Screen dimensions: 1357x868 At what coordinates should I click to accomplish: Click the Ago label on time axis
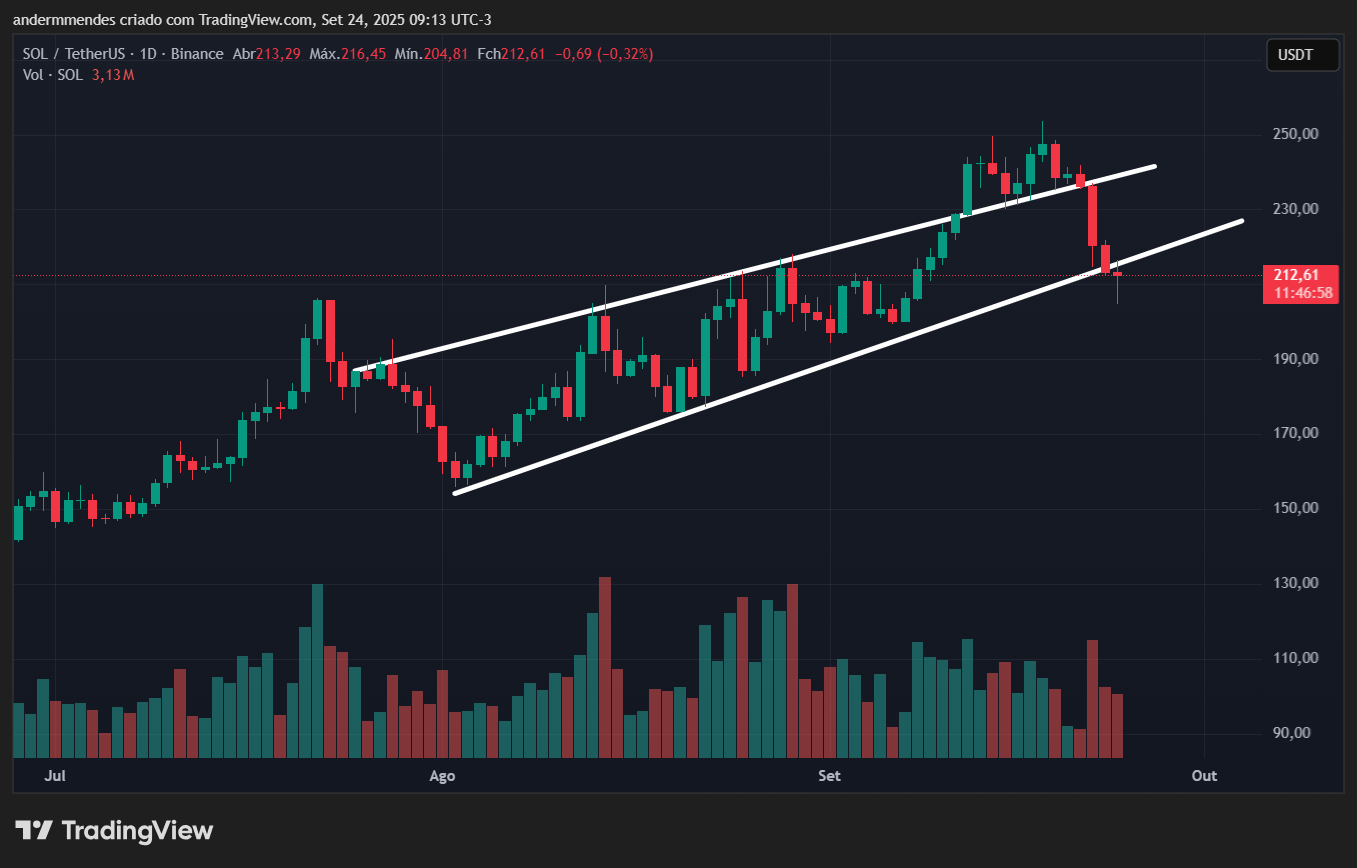click(441, 776)
